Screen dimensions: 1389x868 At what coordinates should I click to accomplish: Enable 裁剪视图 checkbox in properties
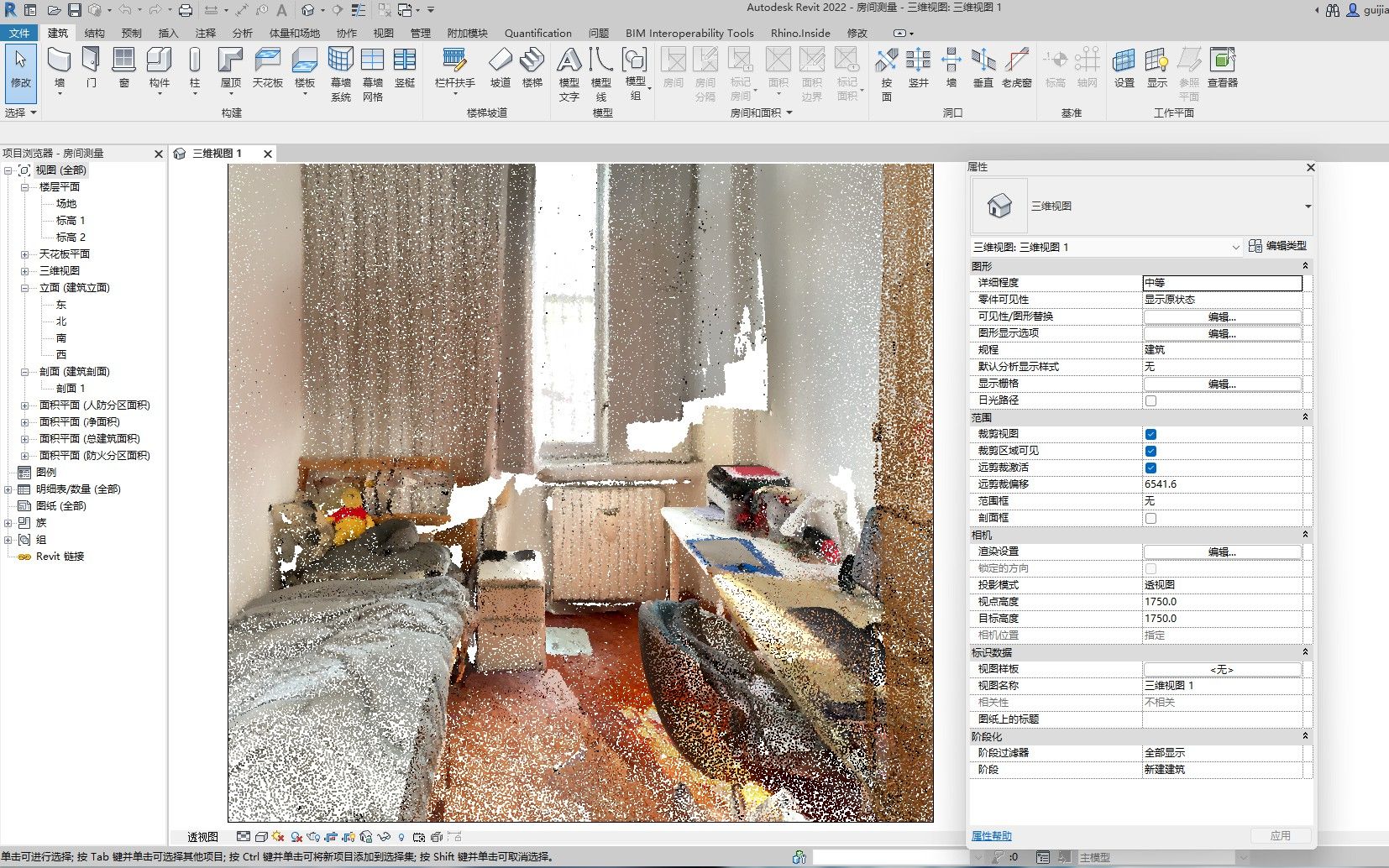point(1151,434)
